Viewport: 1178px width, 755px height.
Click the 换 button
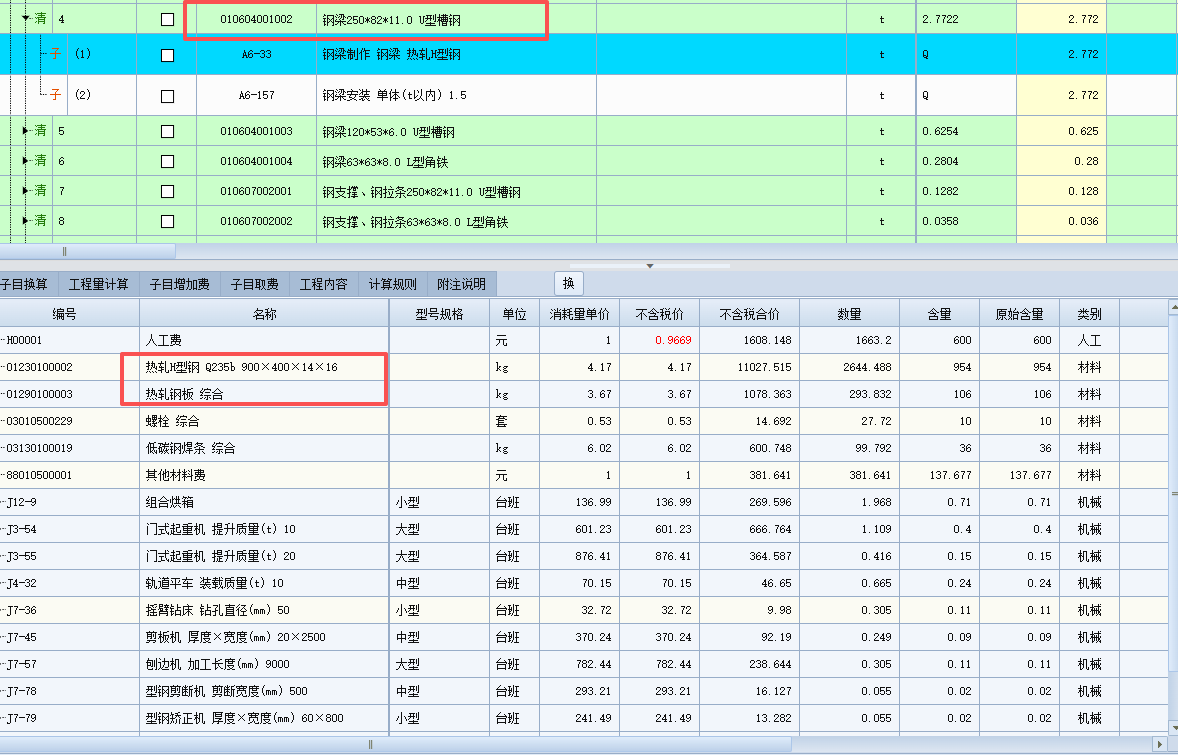(x=569, y=283)
